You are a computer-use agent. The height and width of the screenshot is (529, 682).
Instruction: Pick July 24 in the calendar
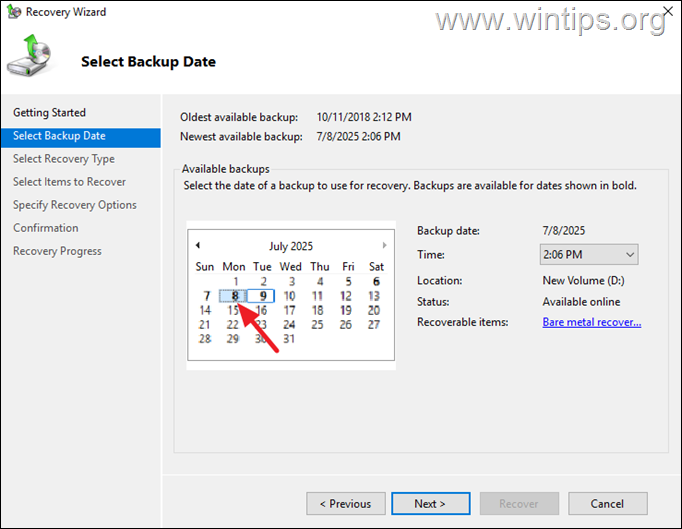[289, 325]
